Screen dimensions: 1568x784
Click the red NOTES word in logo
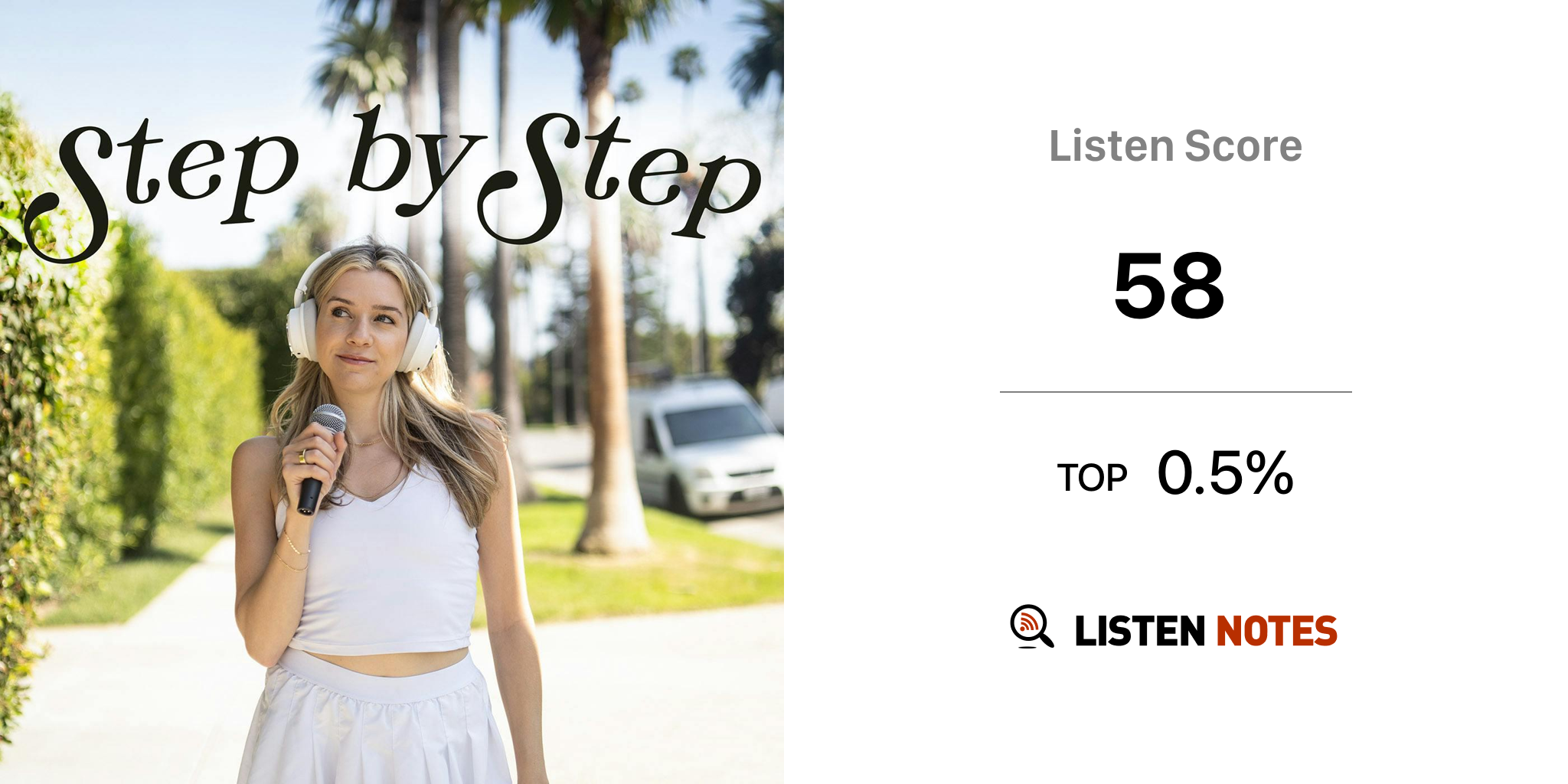tap(1276, 631)
